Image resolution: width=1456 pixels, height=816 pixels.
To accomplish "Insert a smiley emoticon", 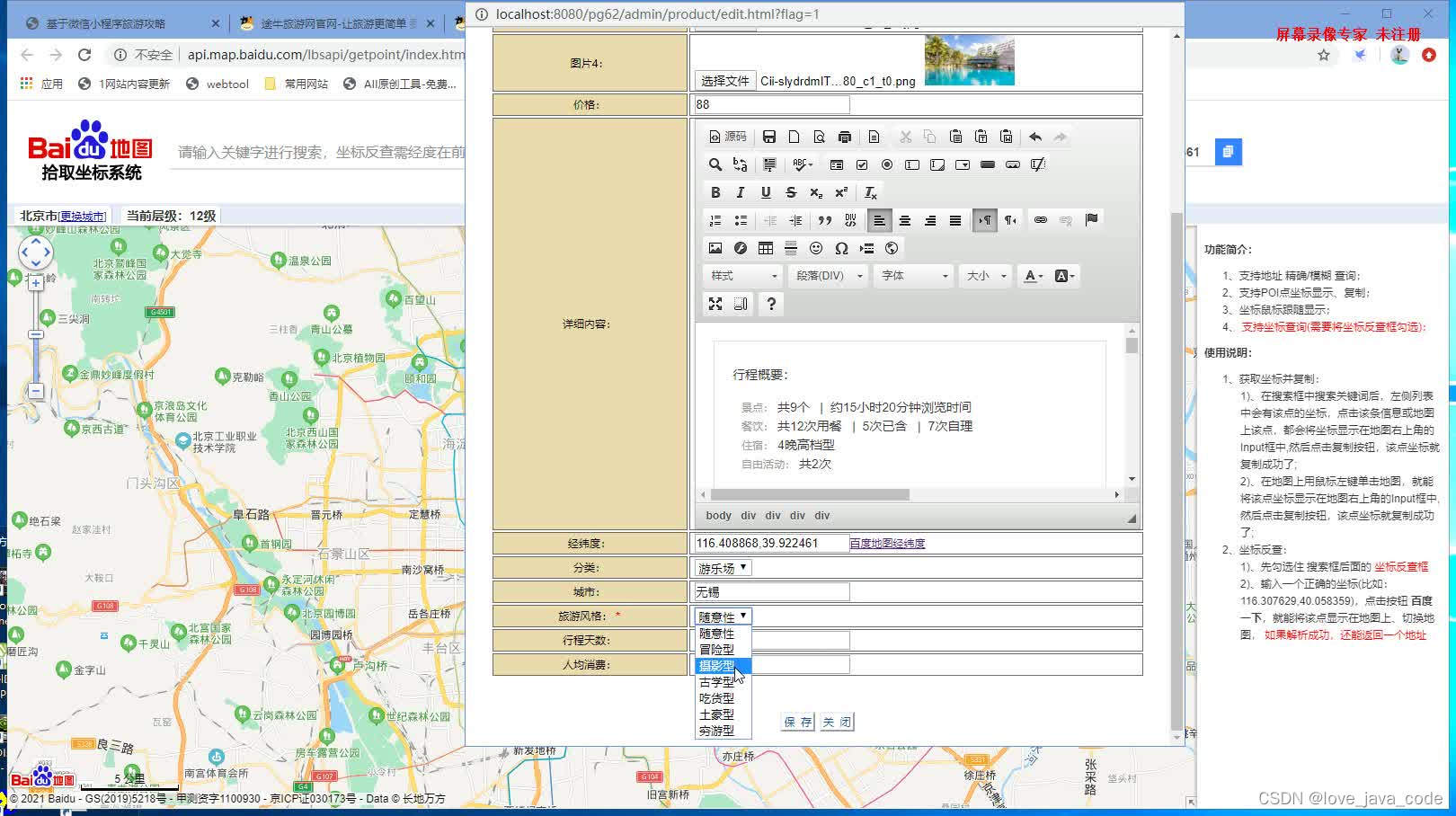I will [816, 248].
